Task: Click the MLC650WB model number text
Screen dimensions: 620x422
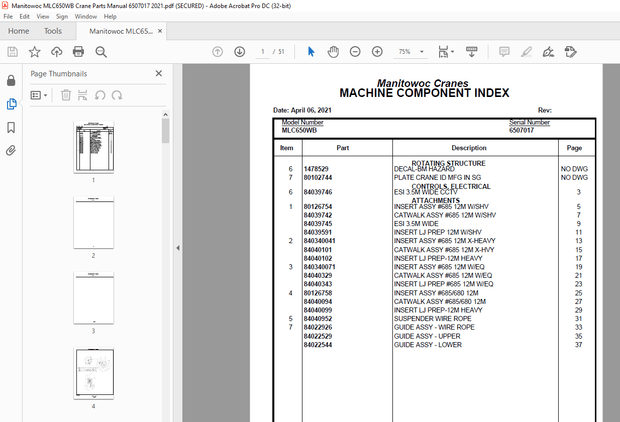Action: [299, 131]
